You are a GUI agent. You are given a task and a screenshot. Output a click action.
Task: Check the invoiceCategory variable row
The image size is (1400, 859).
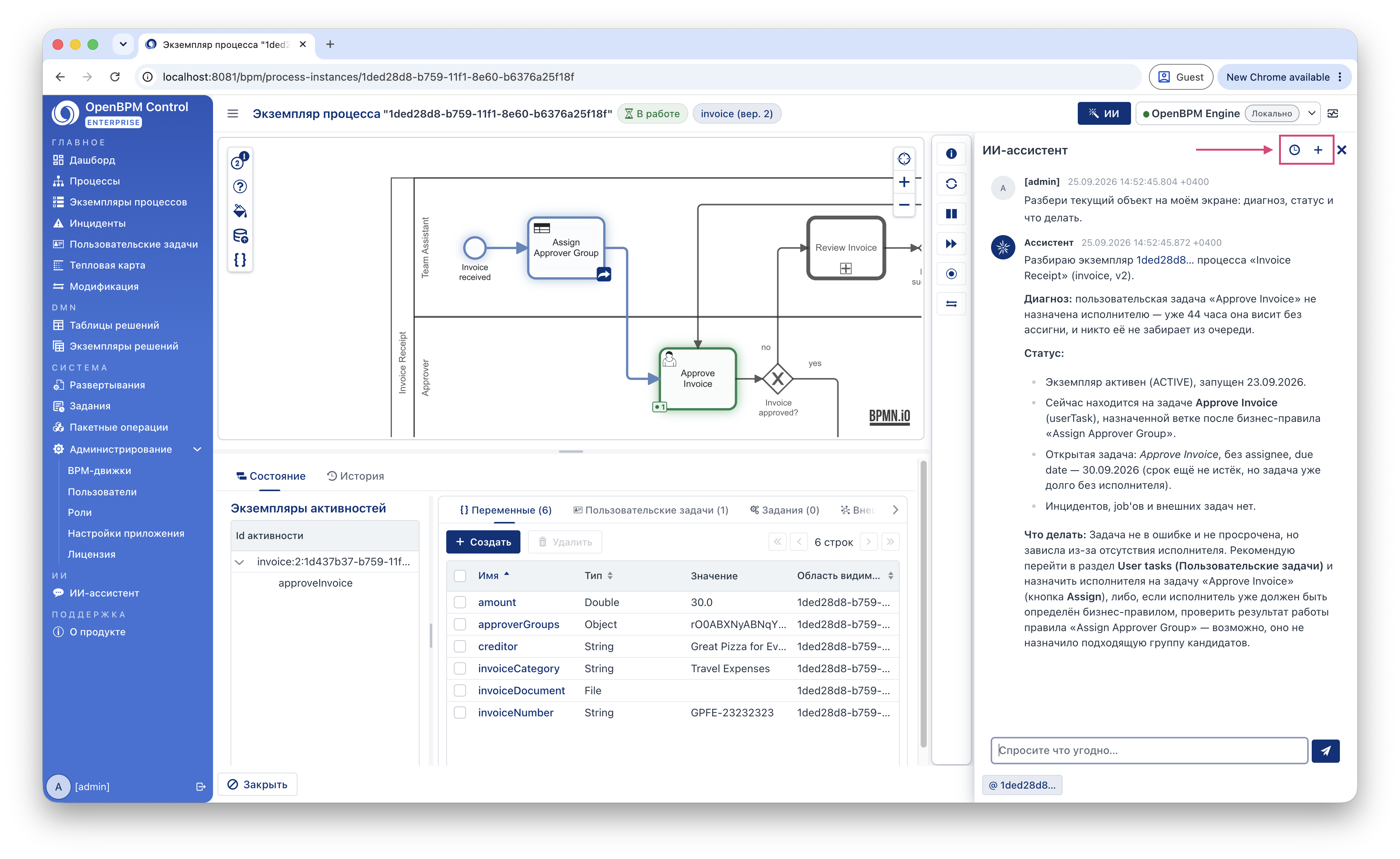click(460, 669)
